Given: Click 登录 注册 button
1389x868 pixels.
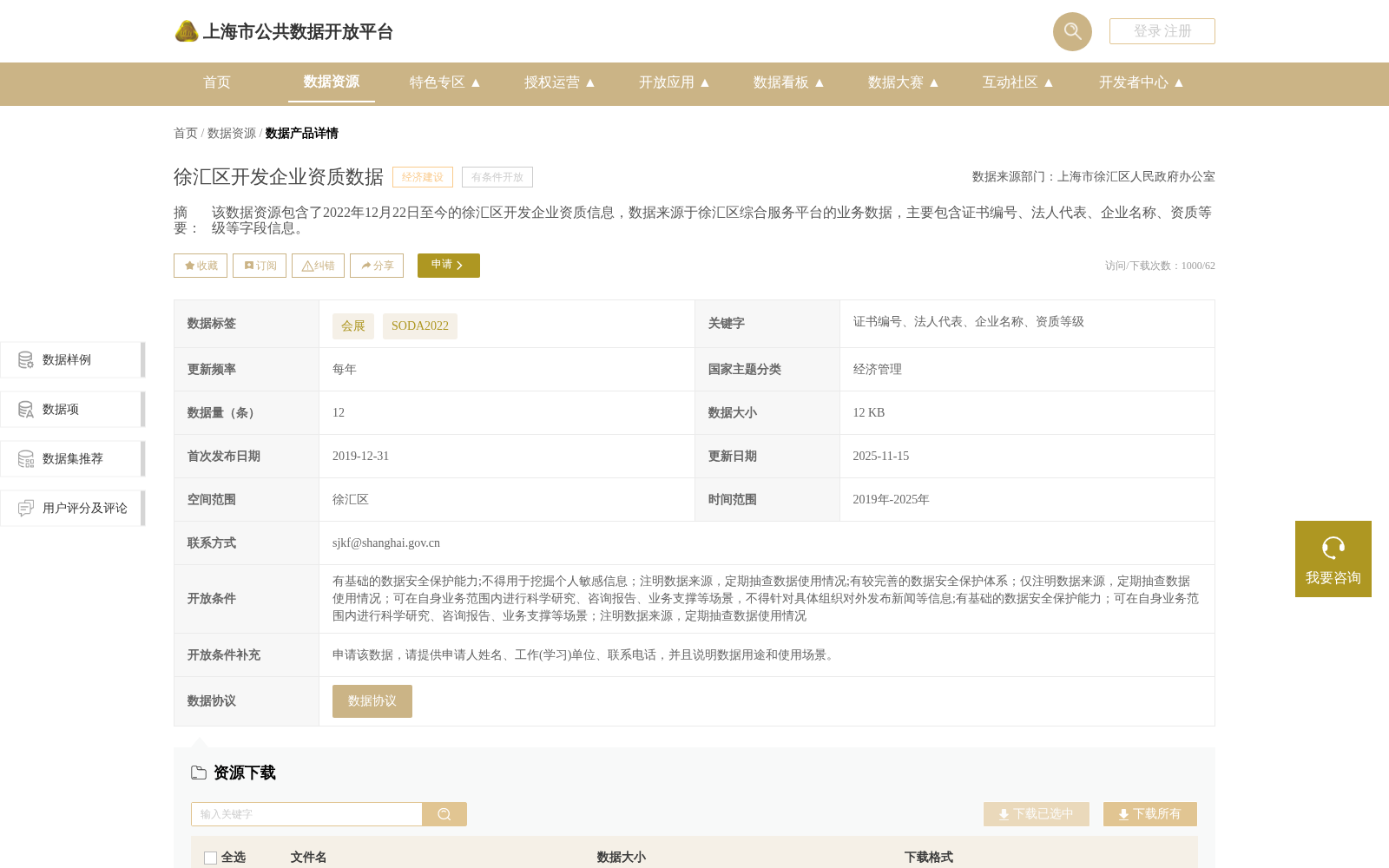Looking at the screenshot, I should (x=1162, y=31).
